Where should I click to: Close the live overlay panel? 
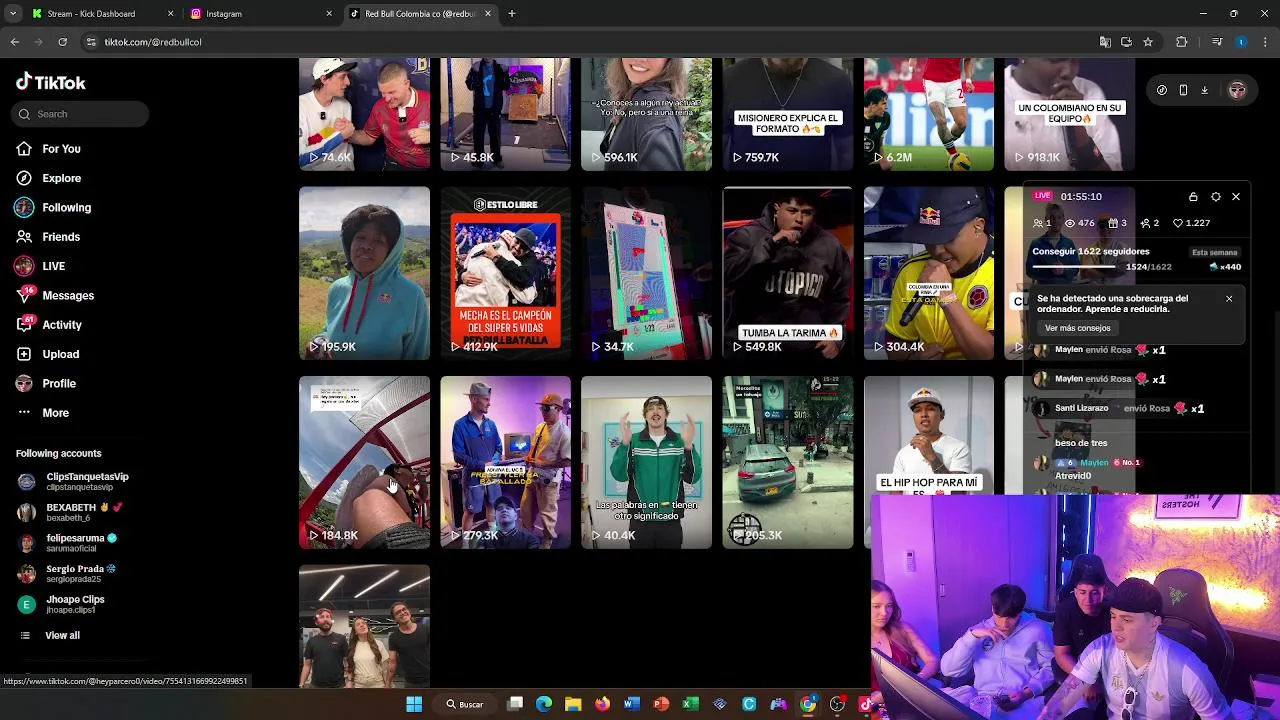click(x=1236, y=197)
